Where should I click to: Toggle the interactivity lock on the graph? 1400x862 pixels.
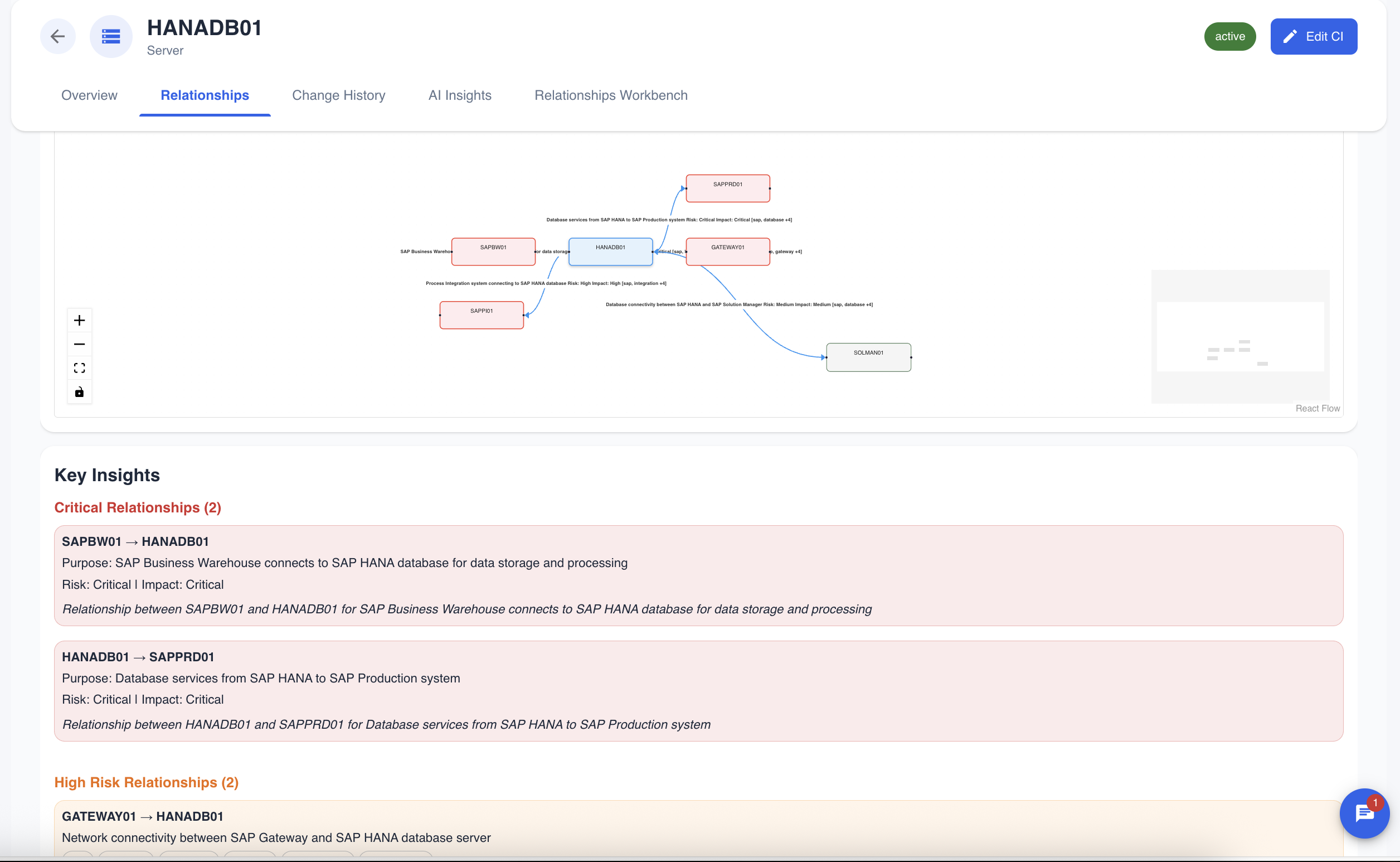(x=79, y=391)
